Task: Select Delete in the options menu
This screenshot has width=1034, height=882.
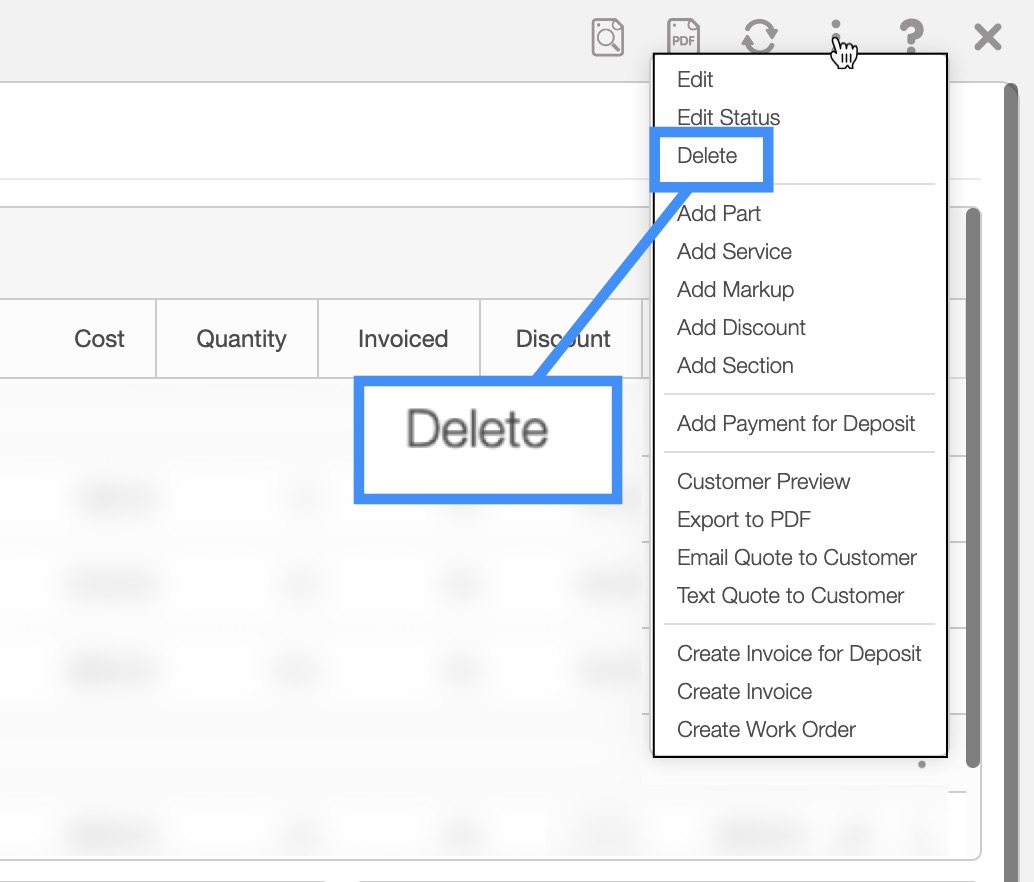Action: tap(707, 156)
